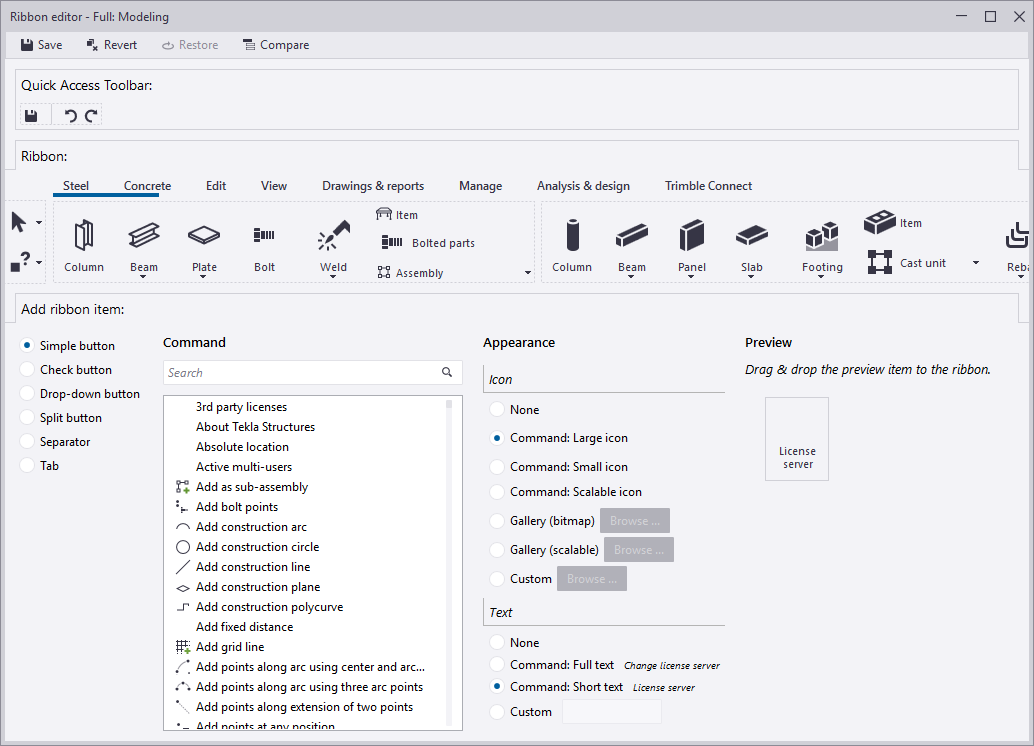Click the Plate tool icon
The width and height of the screenshot is (1034, 746).
coord(204,236)
